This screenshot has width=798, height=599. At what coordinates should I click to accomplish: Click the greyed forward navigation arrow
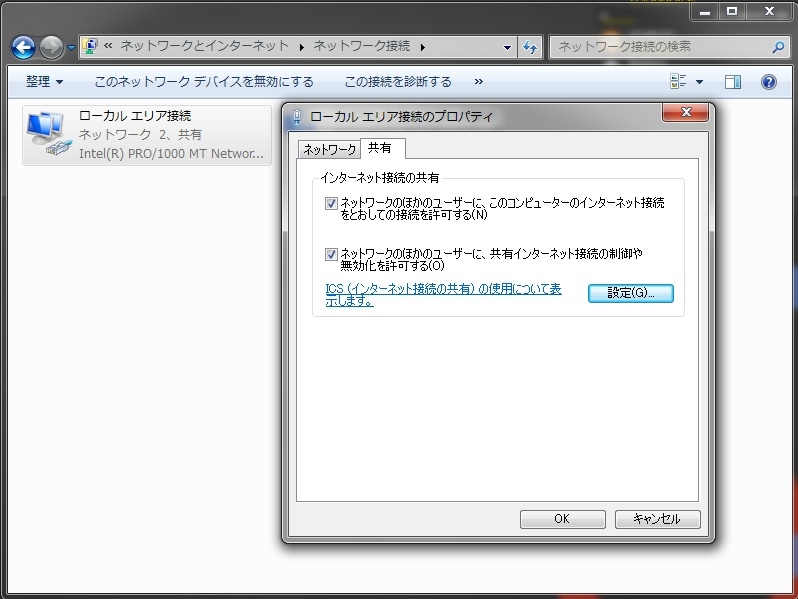coord(51,47)
